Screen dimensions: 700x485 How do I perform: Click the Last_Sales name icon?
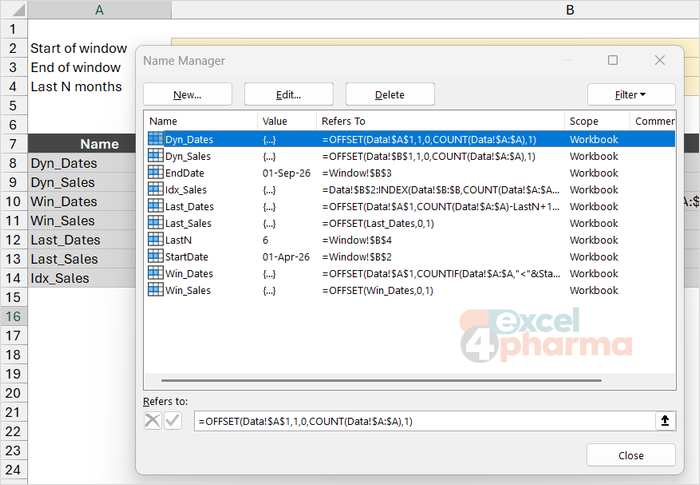(155, 223)
